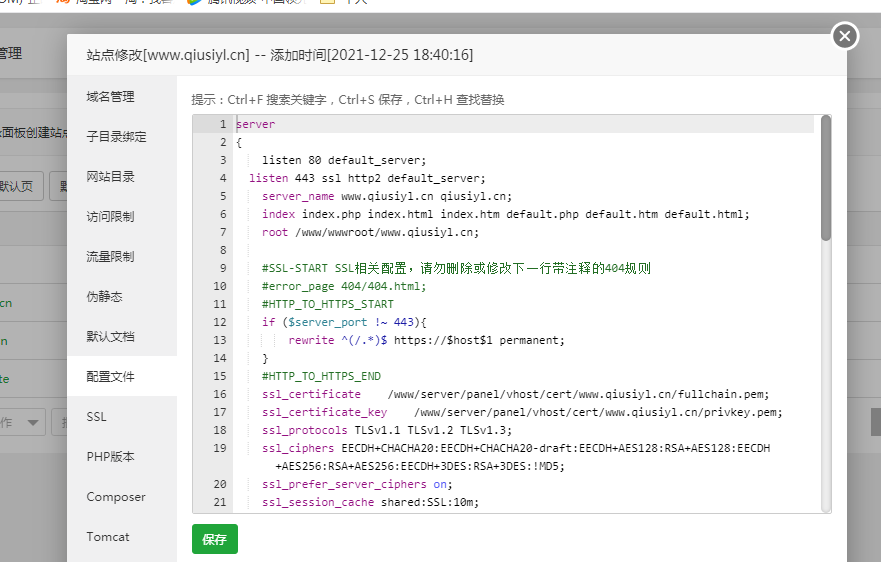Click the 'listen 80 default_server;' line
Viewport: 881px width, 562px height.
pyautogui.click(x=344, y=160)
